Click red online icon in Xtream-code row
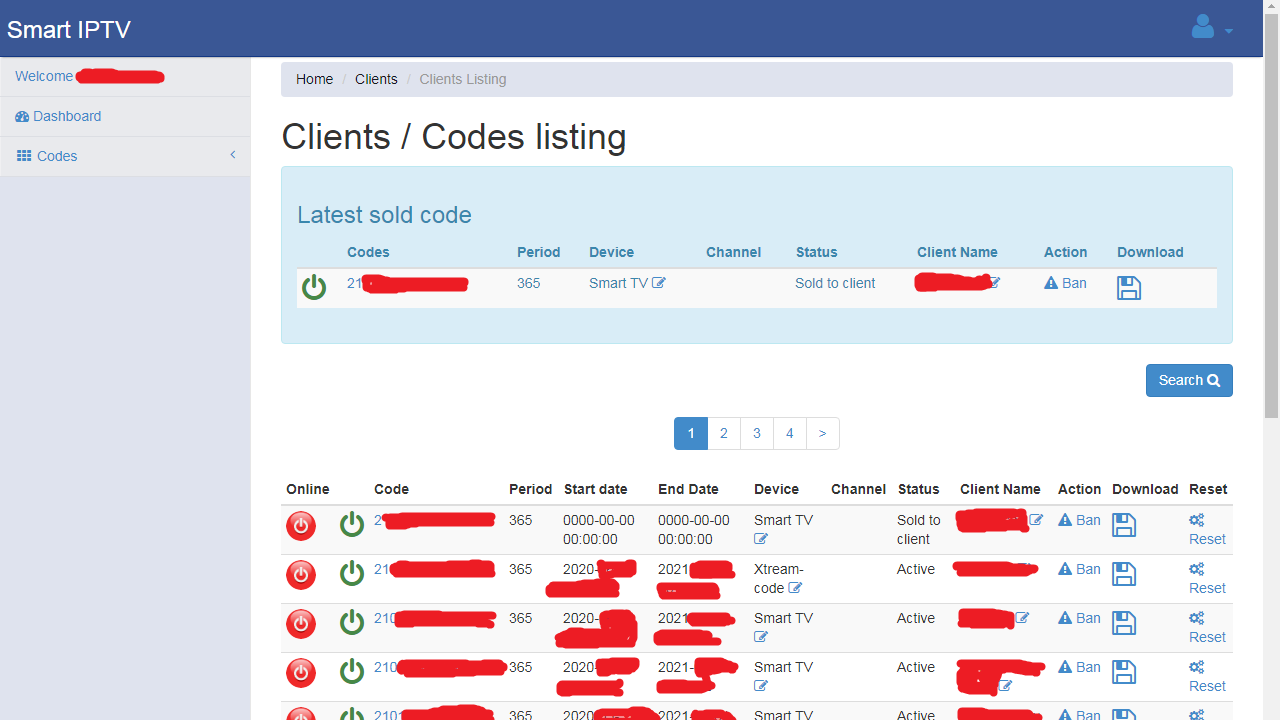This screenshot has width=1280, height=720. click(301, 575)
